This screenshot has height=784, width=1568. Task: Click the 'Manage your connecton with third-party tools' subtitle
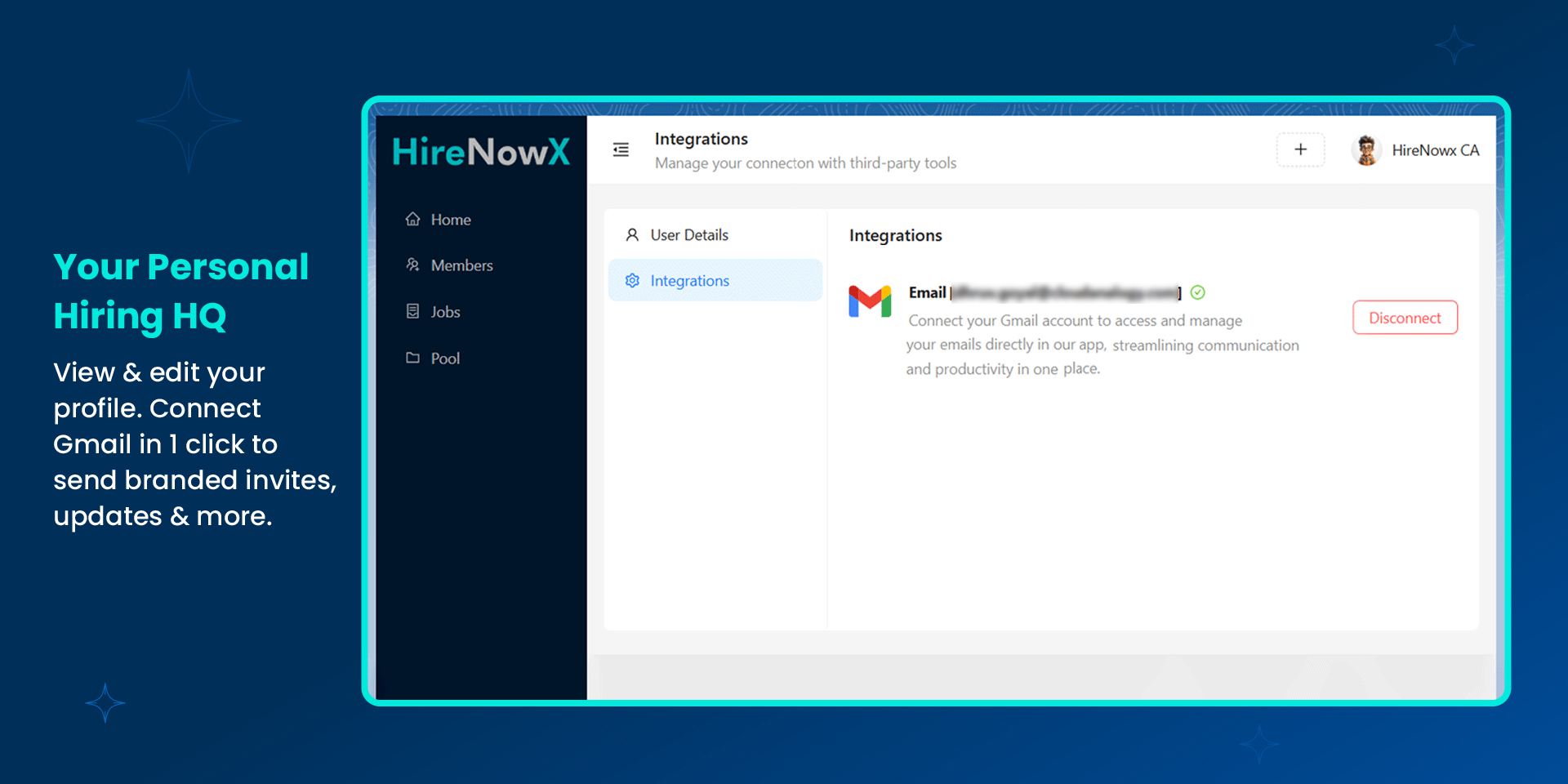click(x=805, y=163)
